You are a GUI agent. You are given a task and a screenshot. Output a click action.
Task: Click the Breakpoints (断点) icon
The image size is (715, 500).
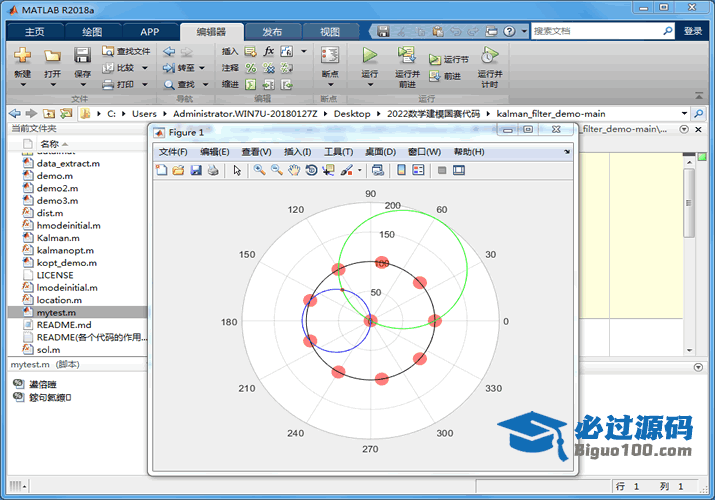(x=330, y=56)
